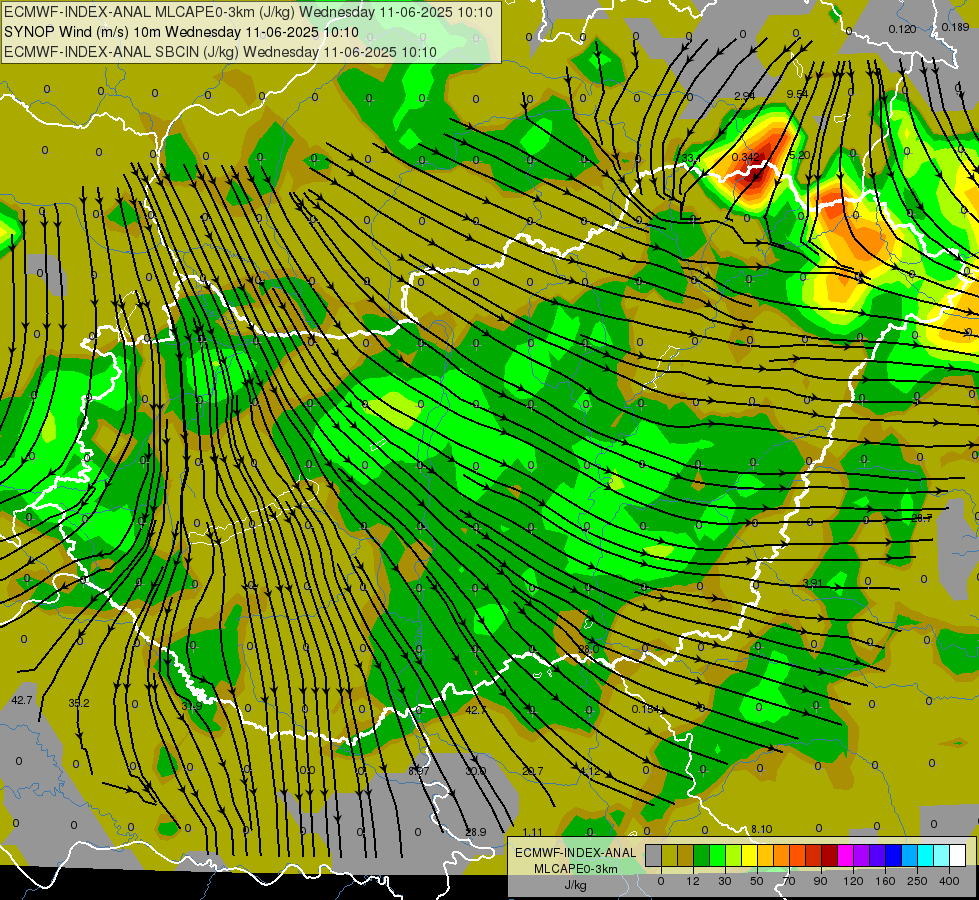Click the 35.2 value on the map
Screen dimensions: 979x900
(79, 703)
